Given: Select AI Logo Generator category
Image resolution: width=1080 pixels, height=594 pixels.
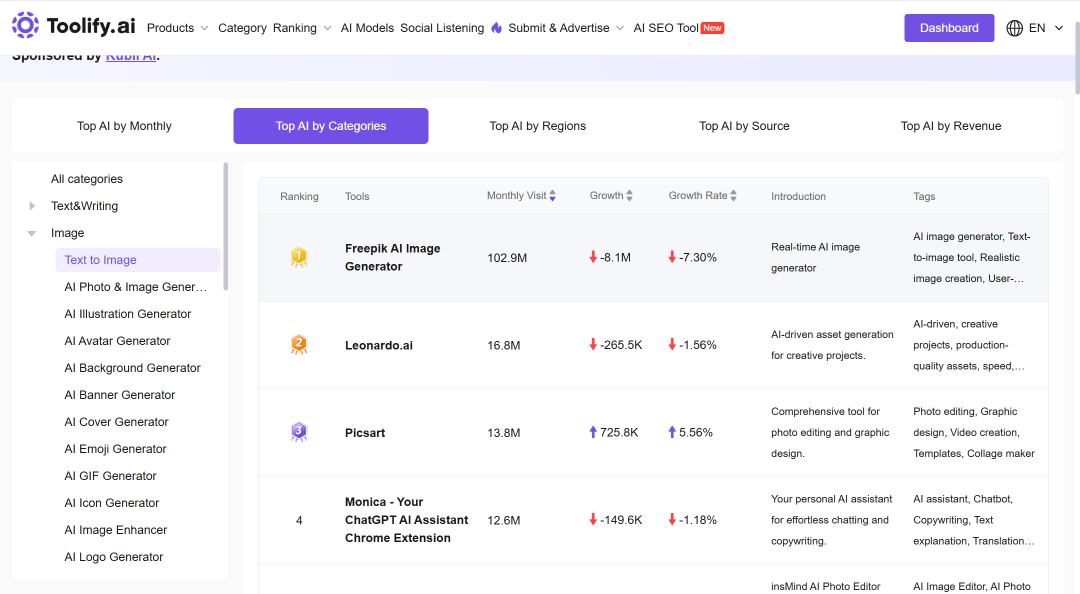Looking at the screenshot, I should [x=114, y=557].
